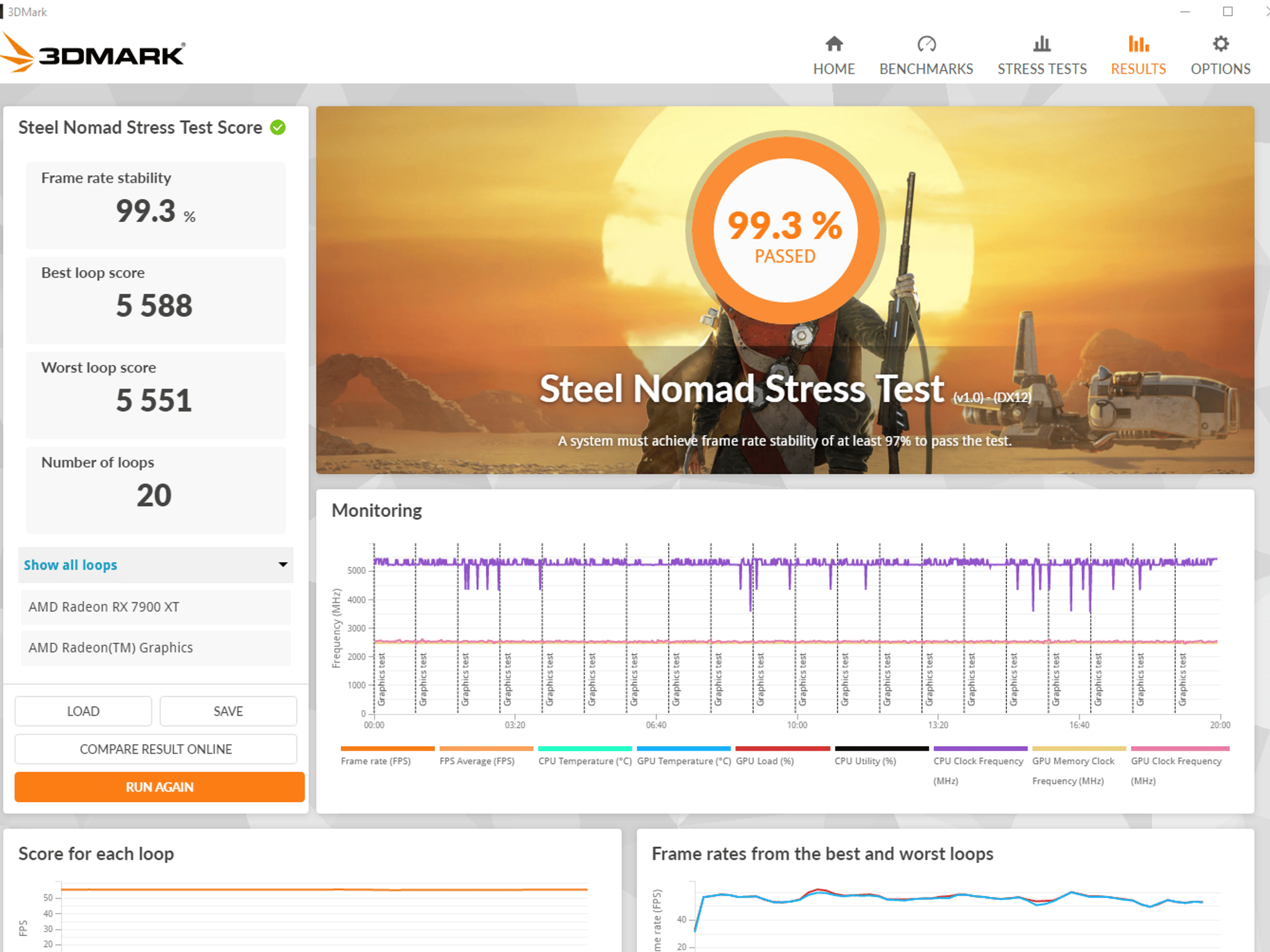Open the Options gear icon
1270x952 pixels.
[1220, 44]
